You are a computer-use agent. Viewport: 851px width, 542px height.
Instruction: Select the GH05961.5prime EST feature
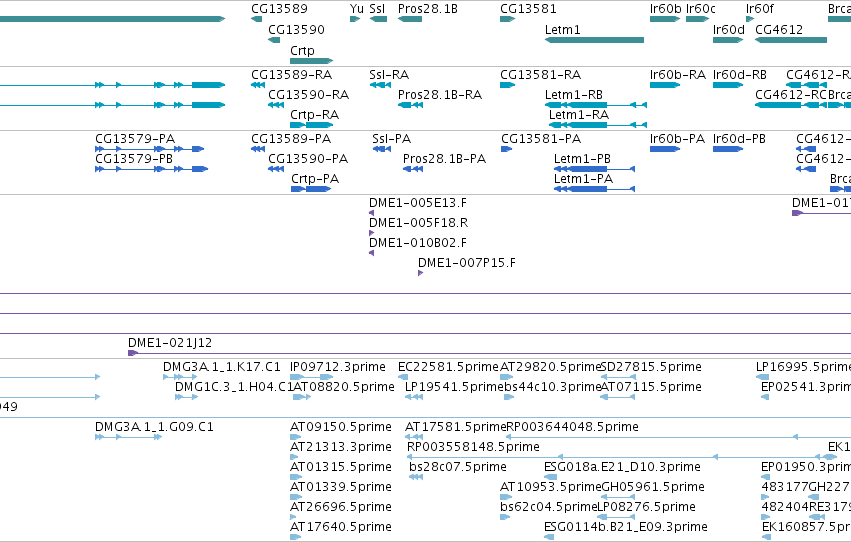[618, 496]
